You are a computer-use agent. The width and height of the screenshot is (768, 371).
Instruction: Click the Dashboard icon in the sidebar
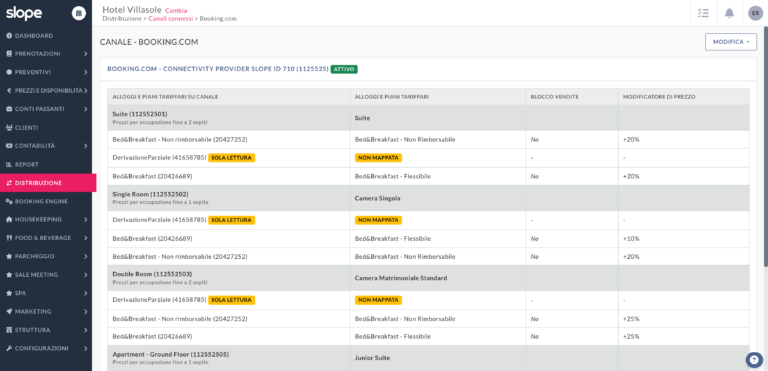(x=9, y=36)
